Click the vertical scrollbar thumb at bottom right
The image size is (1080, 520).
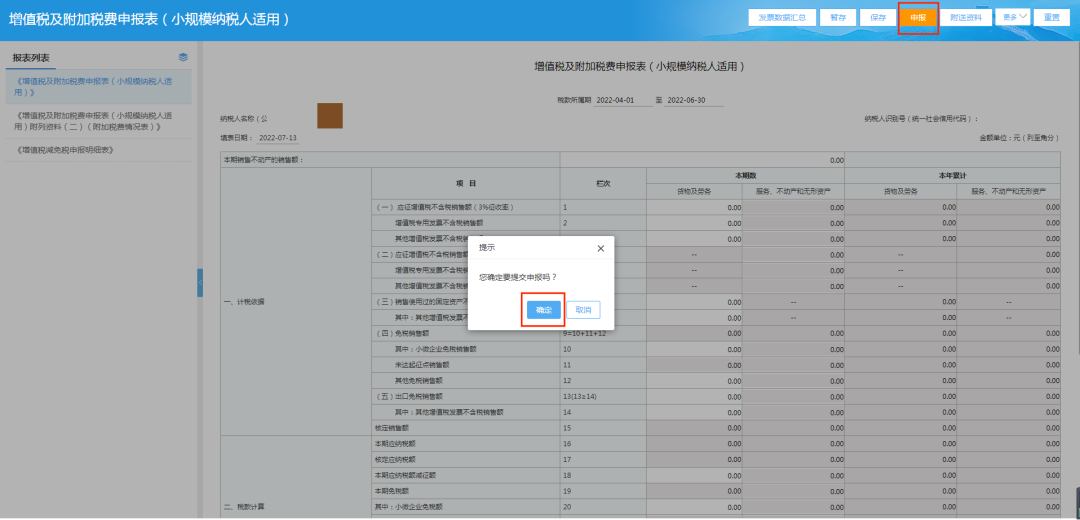click(1077, 501)
